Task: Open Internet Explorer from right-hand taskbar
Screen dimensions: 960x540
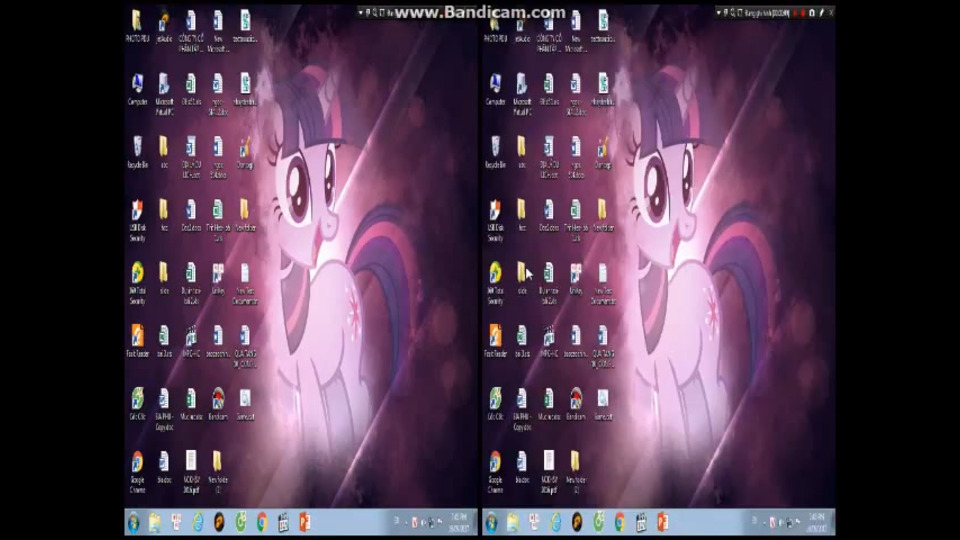Action: (555, 522)
